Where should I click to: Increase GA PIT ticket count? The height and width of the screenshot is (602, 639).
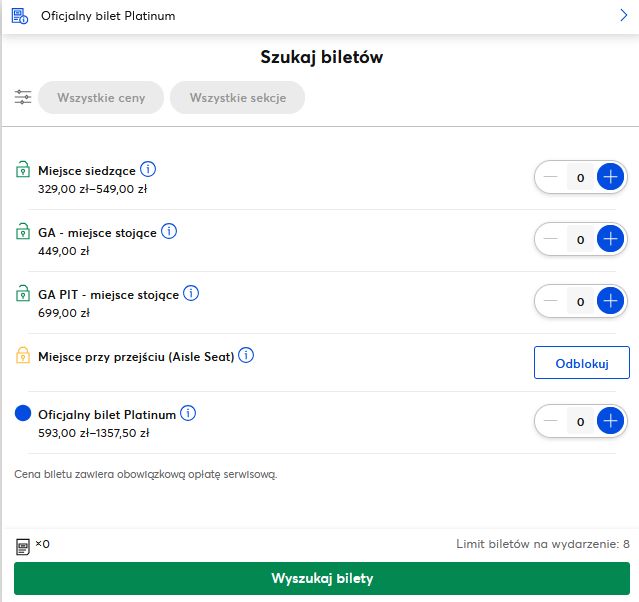610,301
